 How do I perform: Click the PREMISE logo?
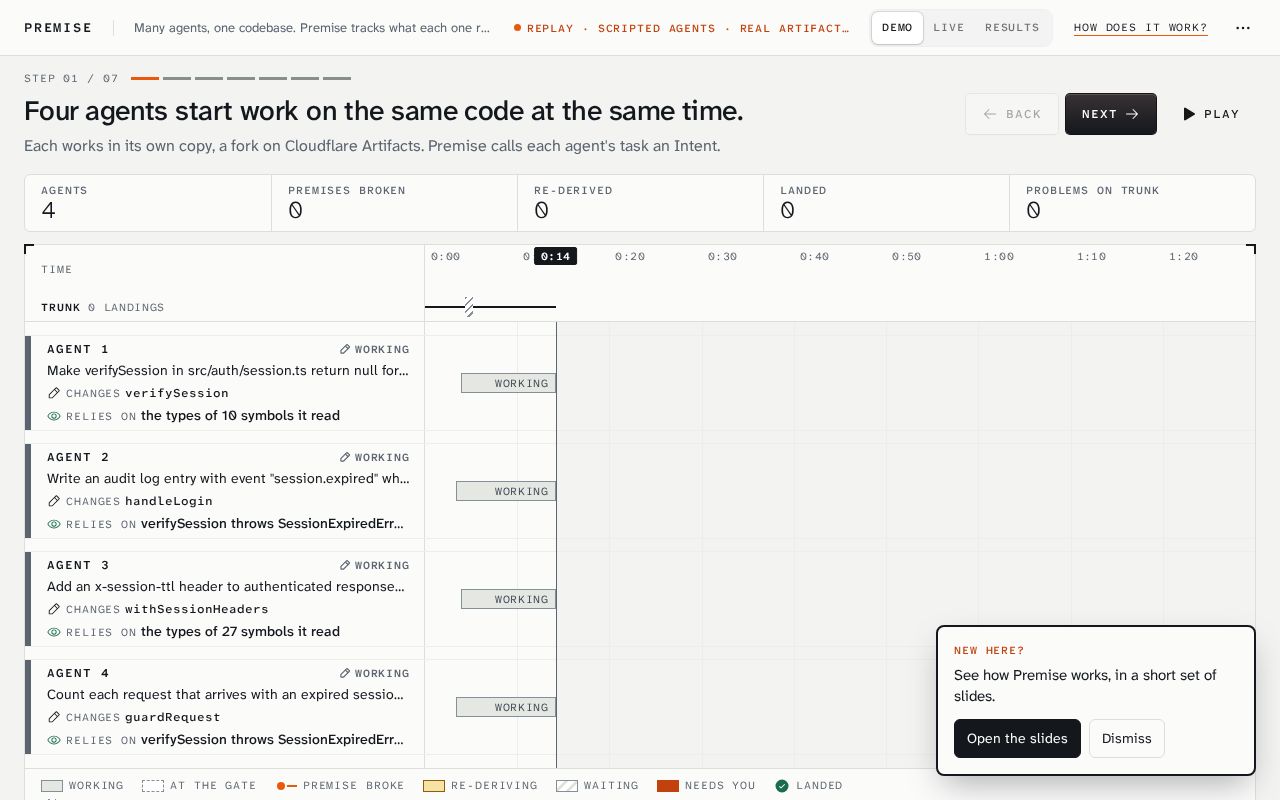[58, 28]
